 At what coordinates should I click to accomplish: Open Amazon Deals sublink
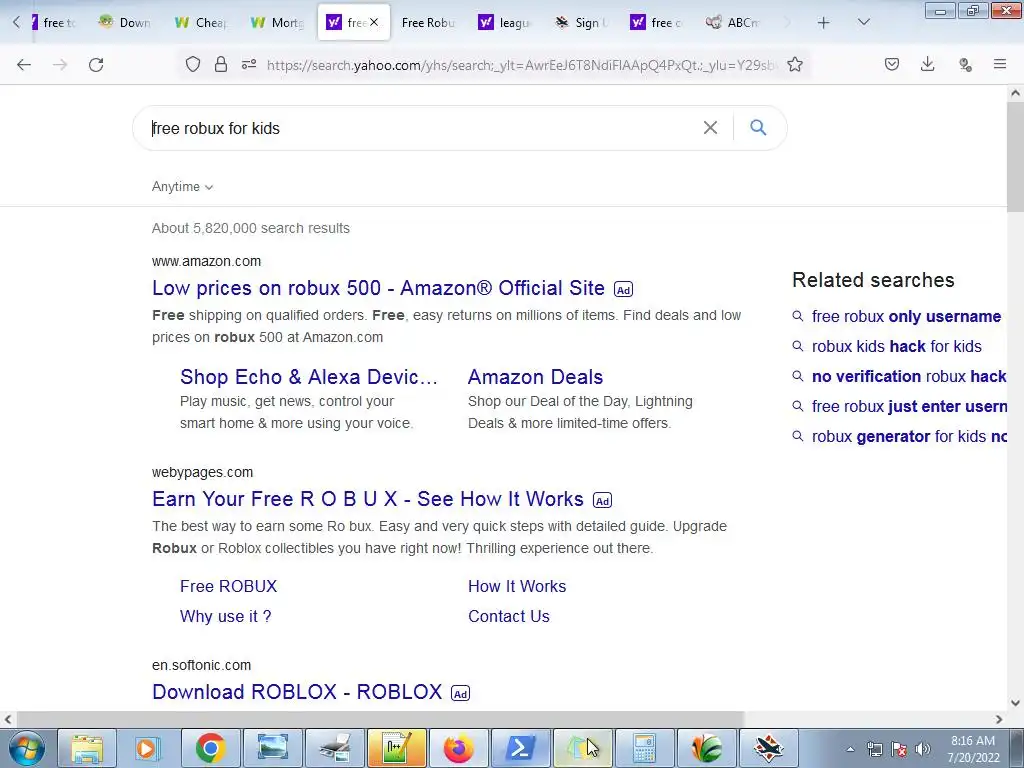(536, 377)
